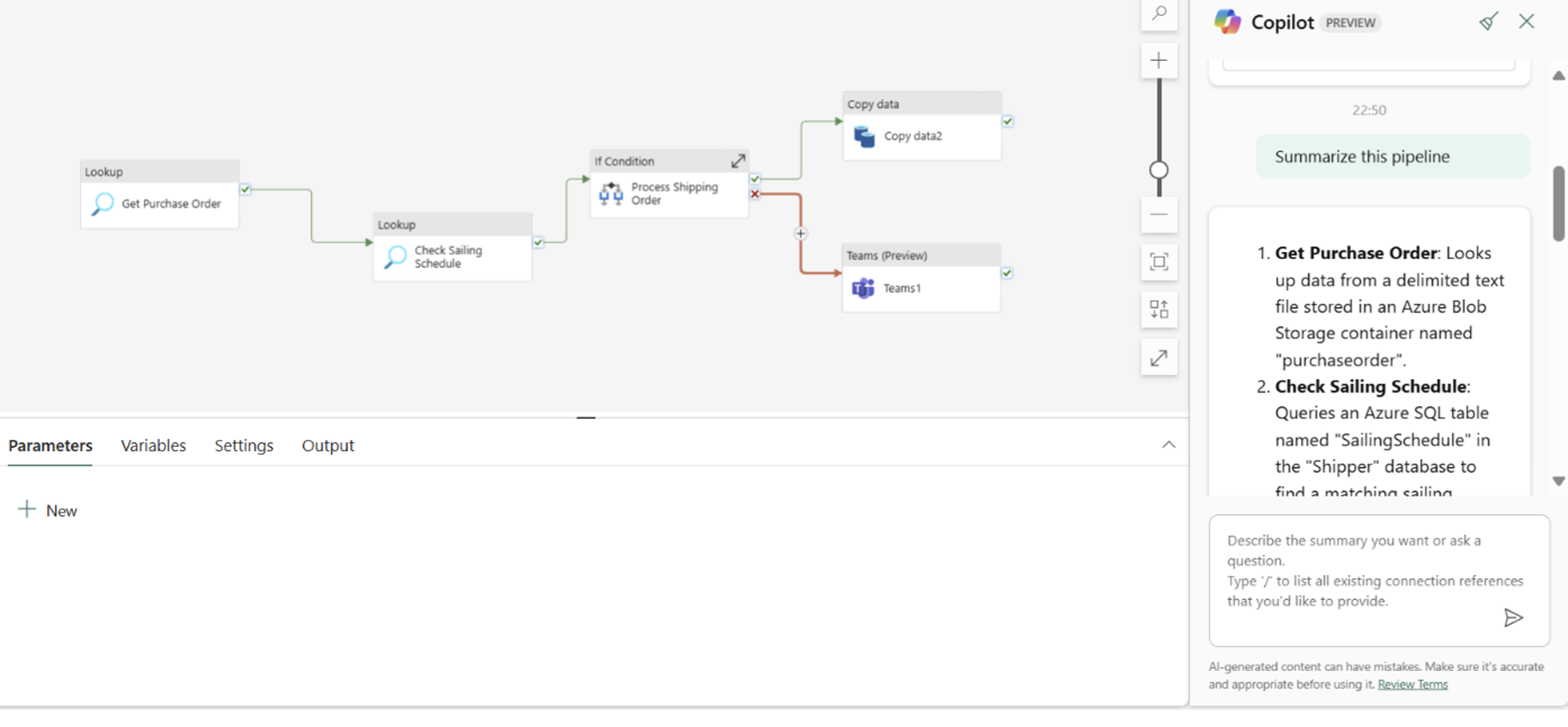Click the Check Sailing Schedule lookup icon
Viewport: 1568px width, 727px height.
(396, 256)
